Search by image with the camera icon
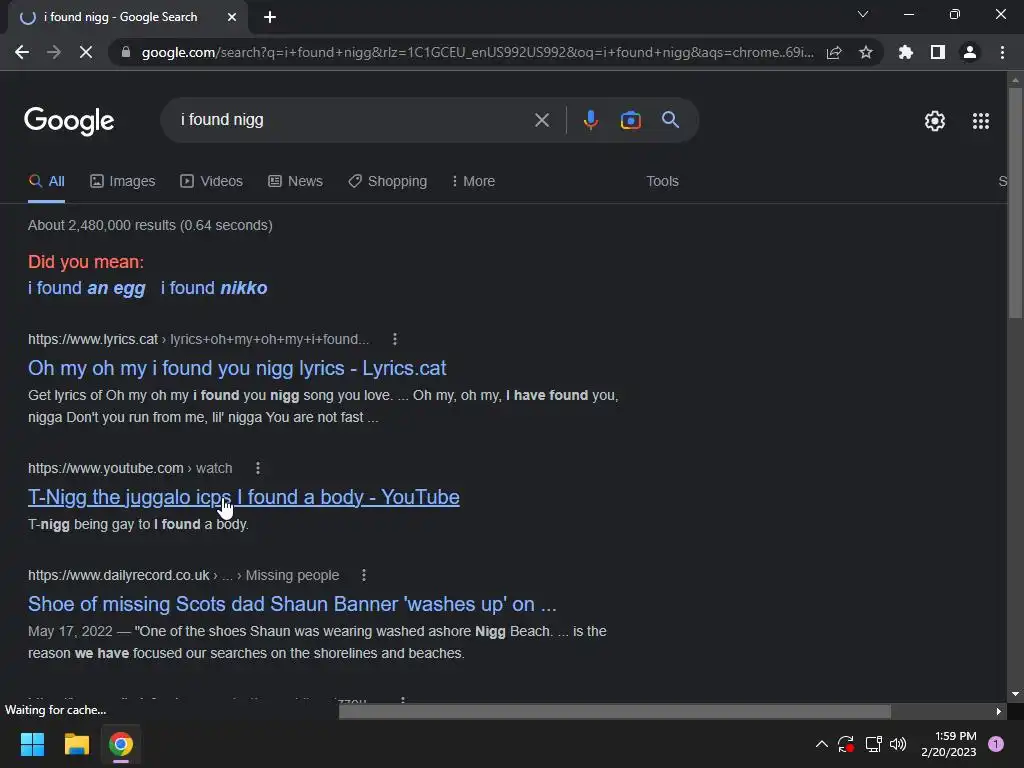Image resolution: width=1024 pixels, height=768 pixels. coord(631,120)
